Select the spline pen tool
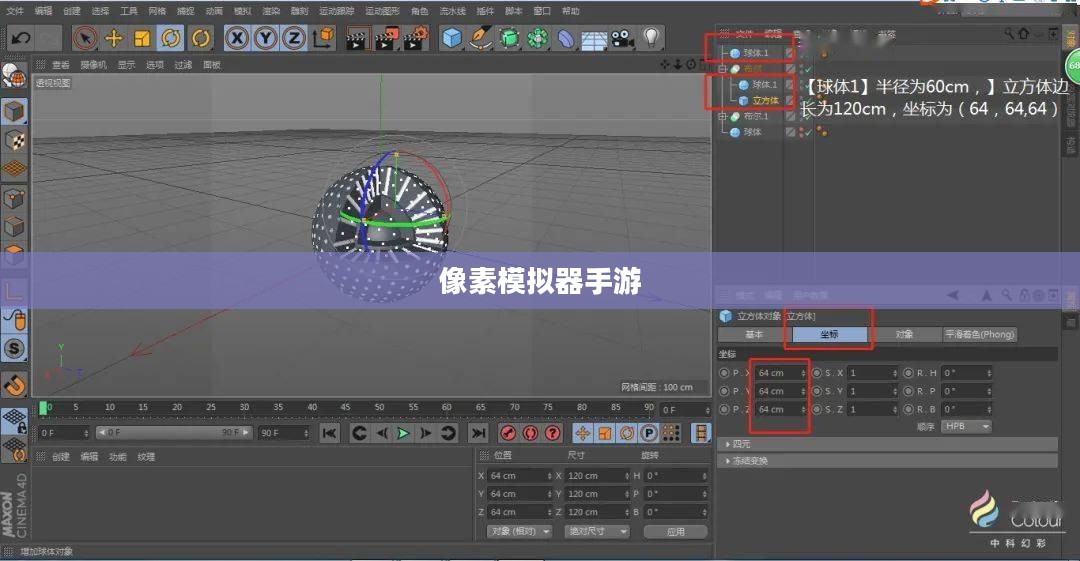This screenshot has width=1080, height=561. click(x=480, y=39)
